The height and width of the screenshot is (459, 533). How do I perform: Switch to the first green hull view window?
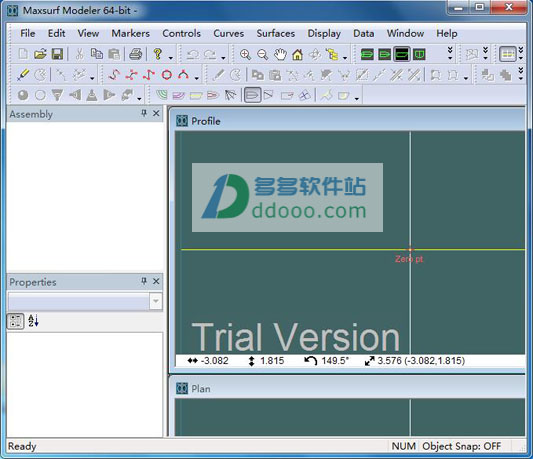click(367, 54)
